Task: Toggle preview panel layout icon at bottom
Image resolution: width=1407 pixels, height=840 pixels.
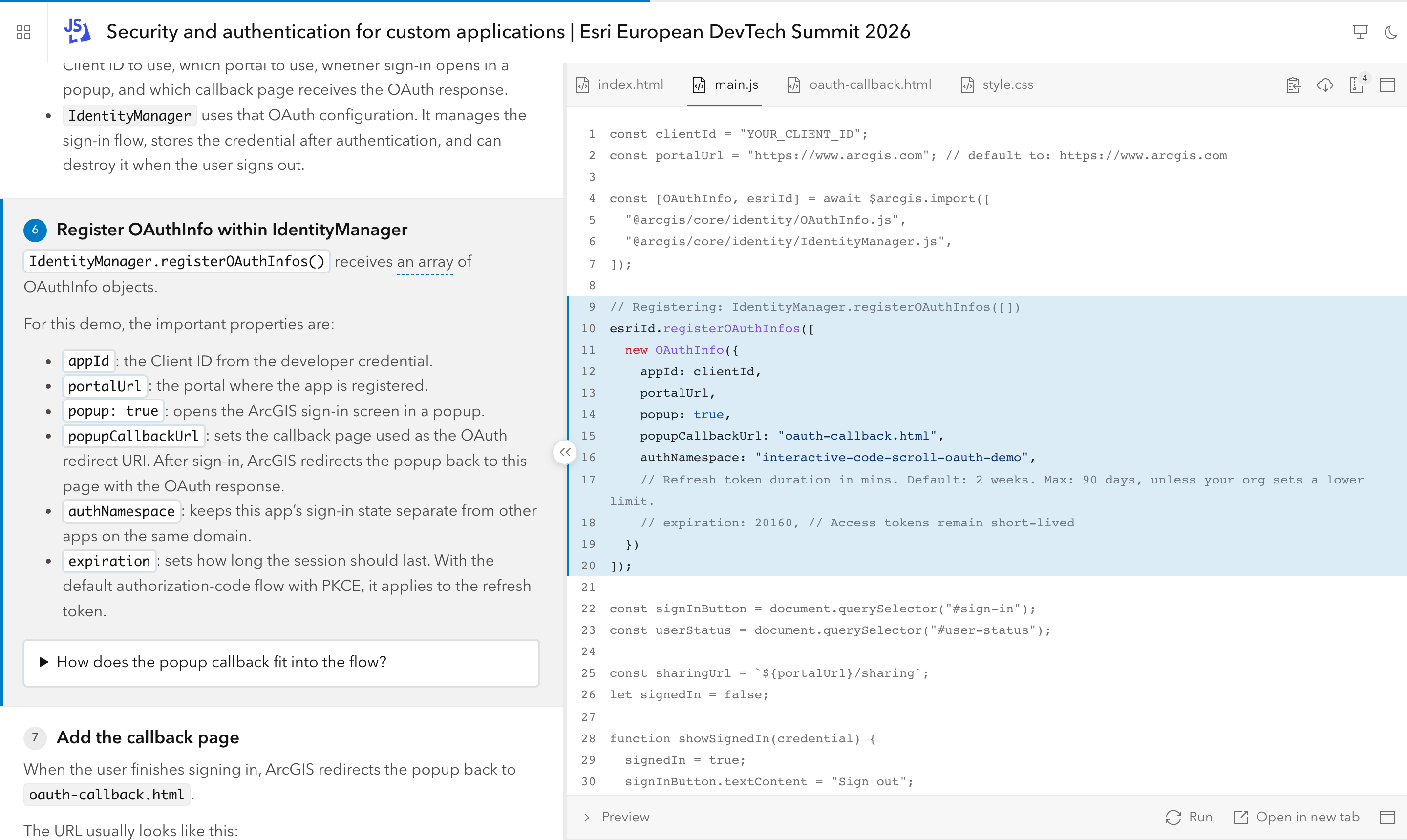Action: pos(1387,817)
